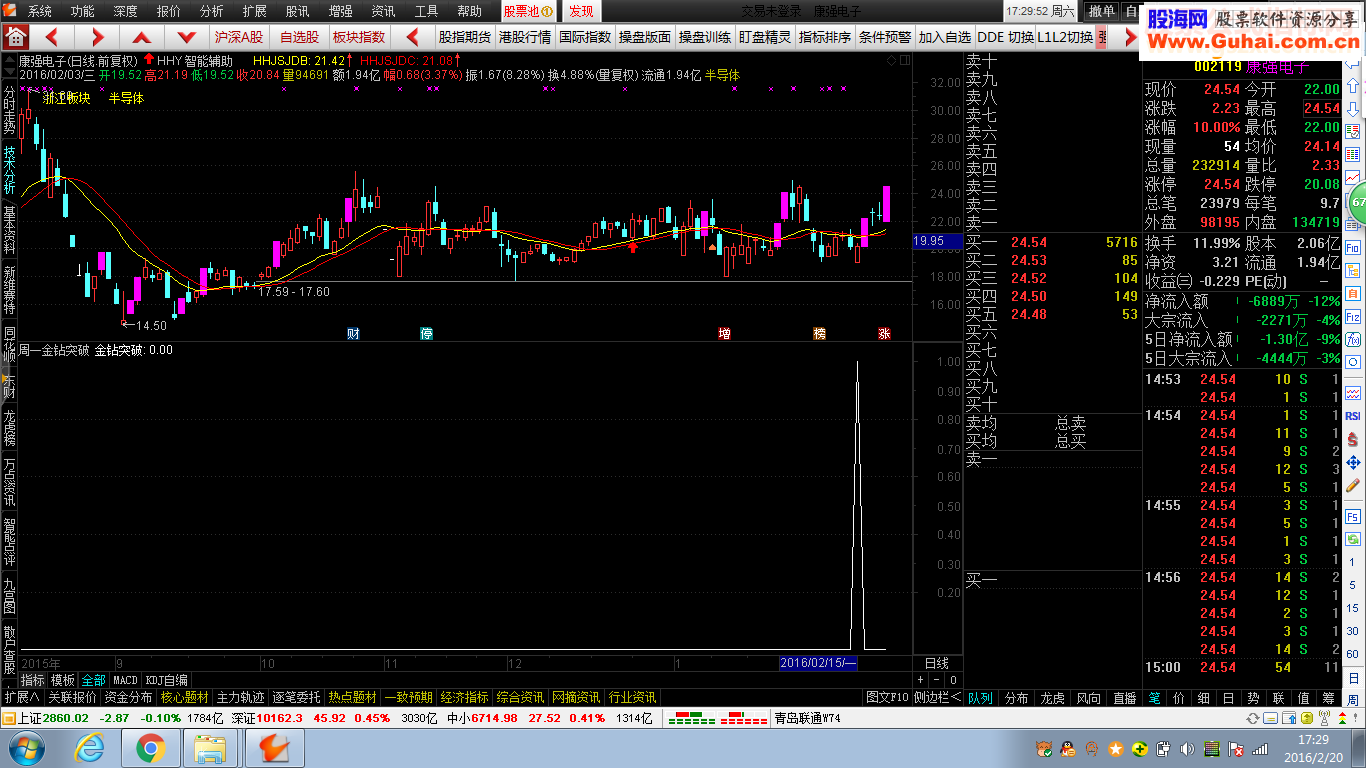The height and width of the screenshot is (768, 1366).
Task: Click the QQ penguin icon in system tray
Action: [x=1068, y=749]
